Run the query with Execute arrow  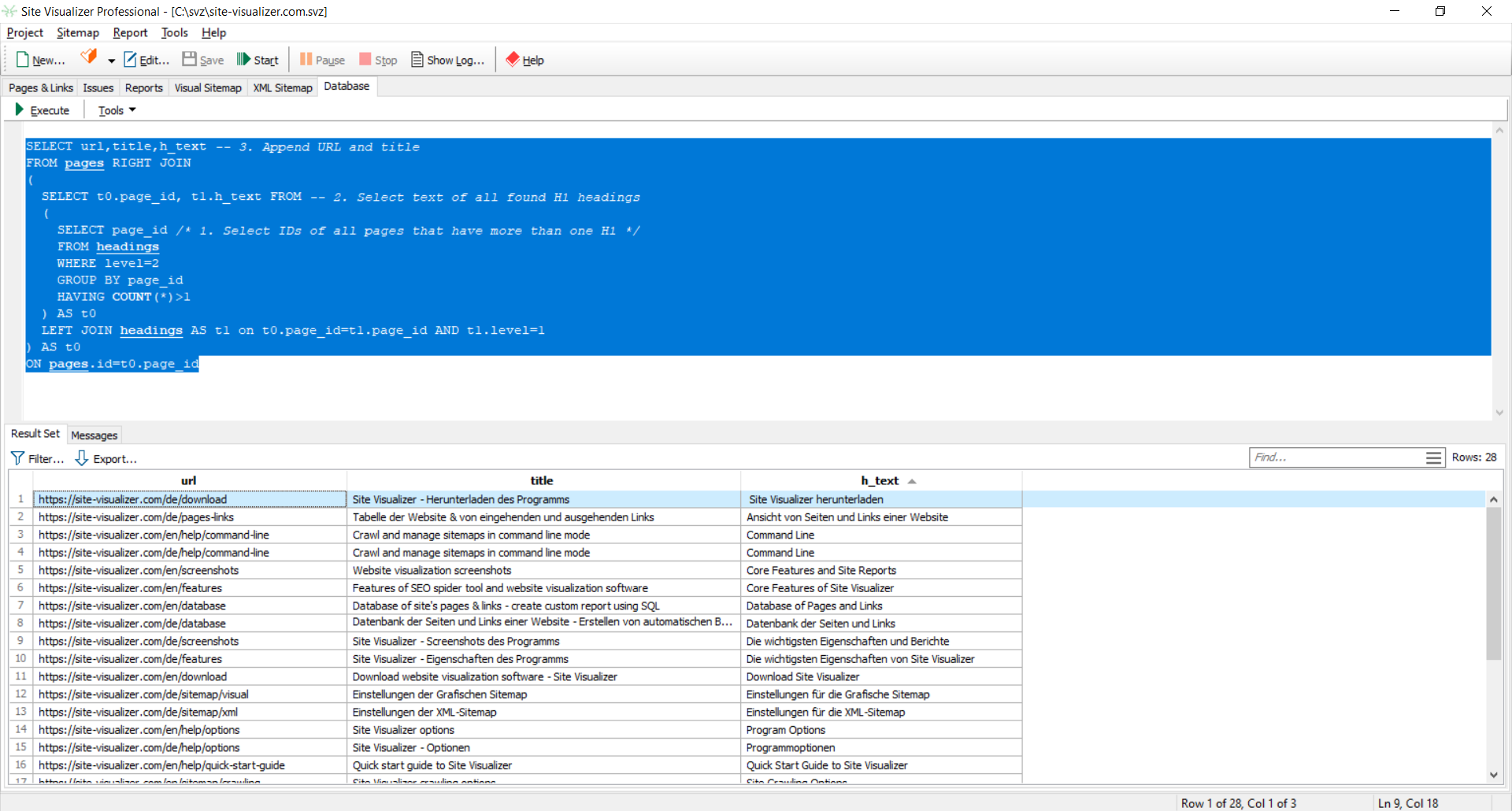pos(20,110)
